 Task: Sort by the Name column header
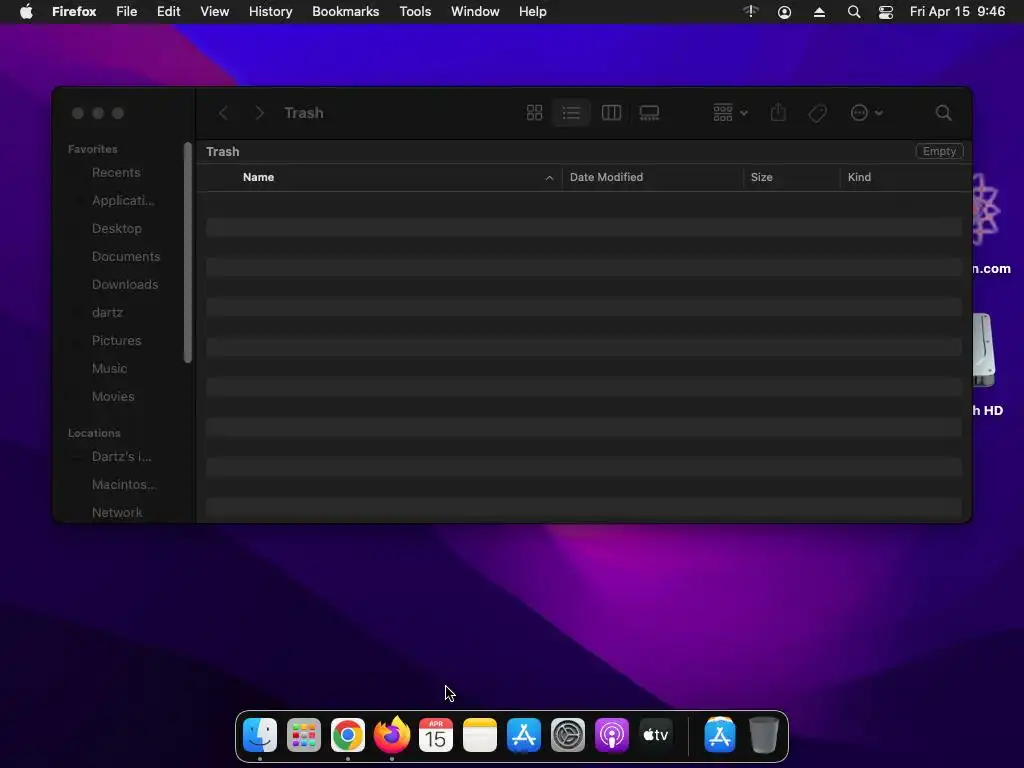(259, 177)
